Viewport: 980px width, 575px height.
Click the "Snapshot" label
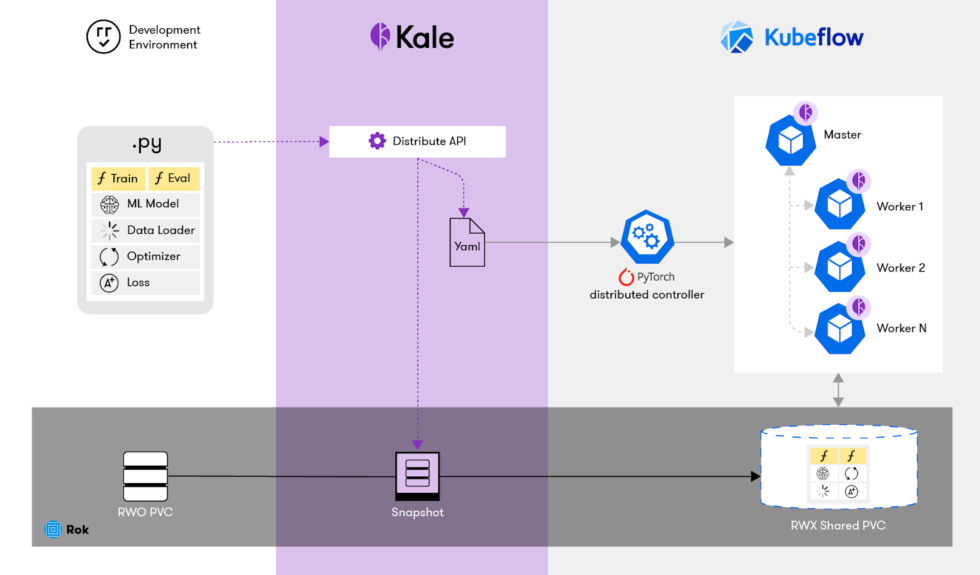point(418,512)
